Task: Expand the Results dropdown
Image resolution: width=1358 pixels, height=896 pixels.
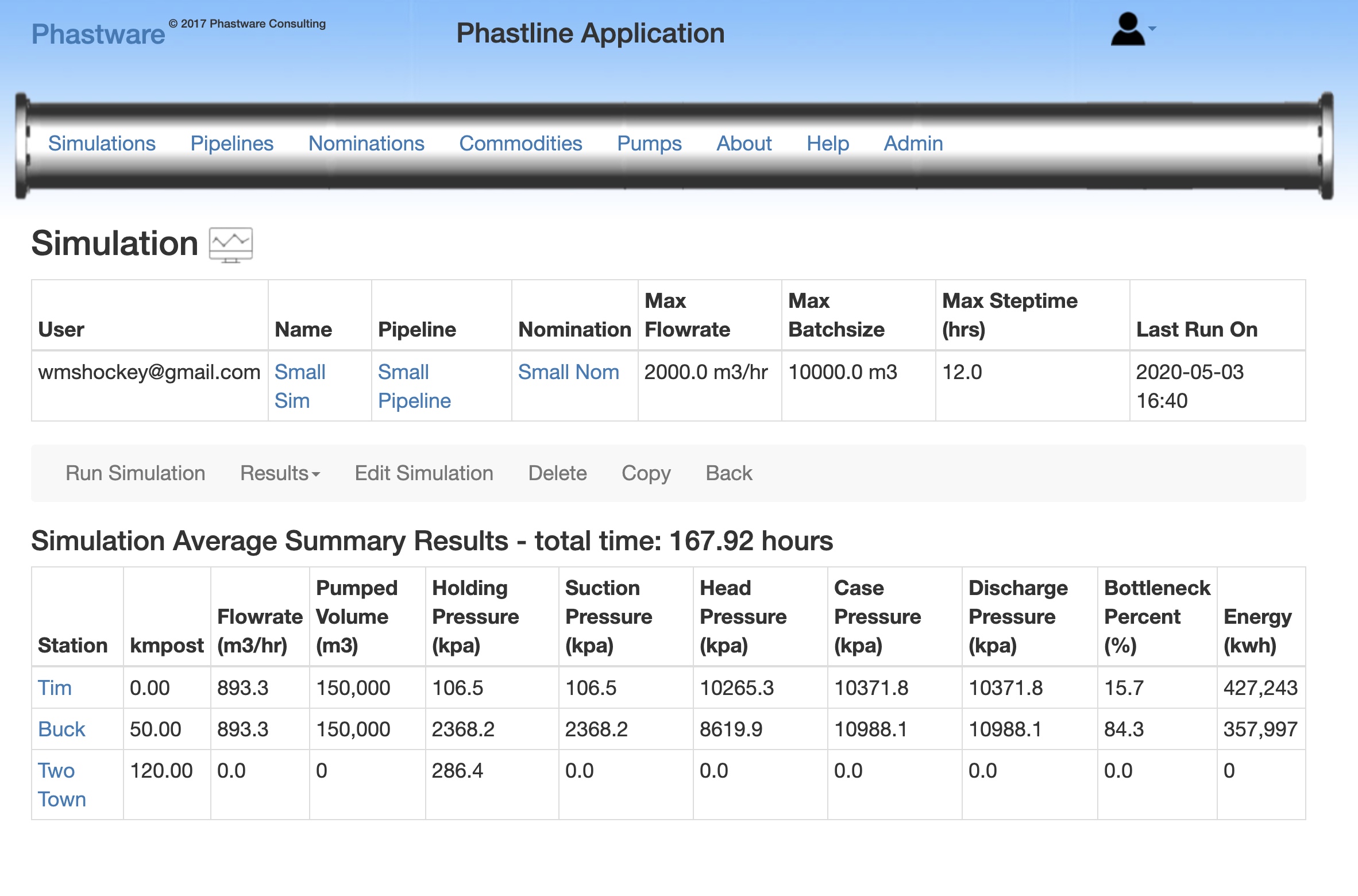Action: (x=280, y=473)
